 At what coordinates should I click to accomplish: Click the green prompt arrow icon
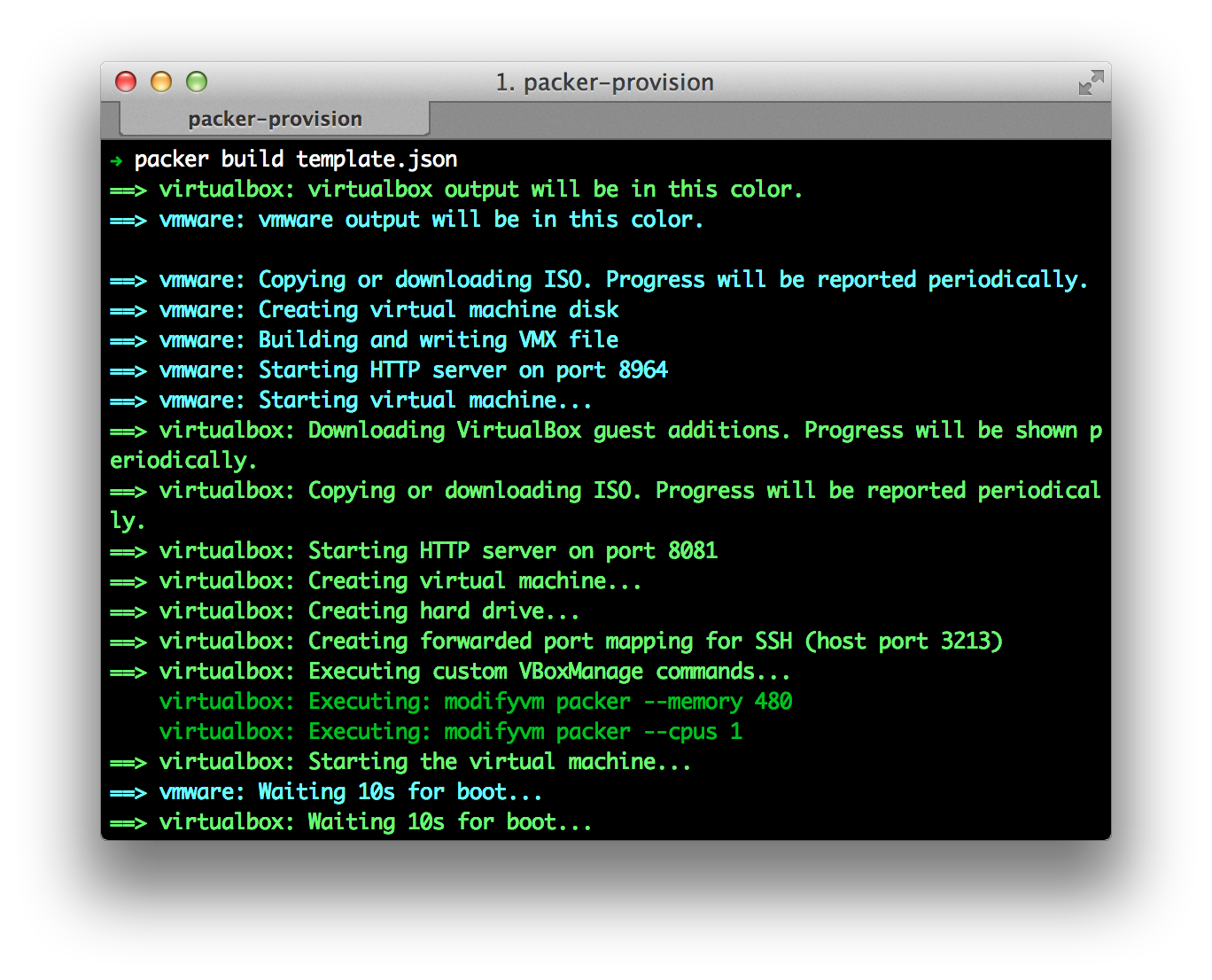point(116,159)
